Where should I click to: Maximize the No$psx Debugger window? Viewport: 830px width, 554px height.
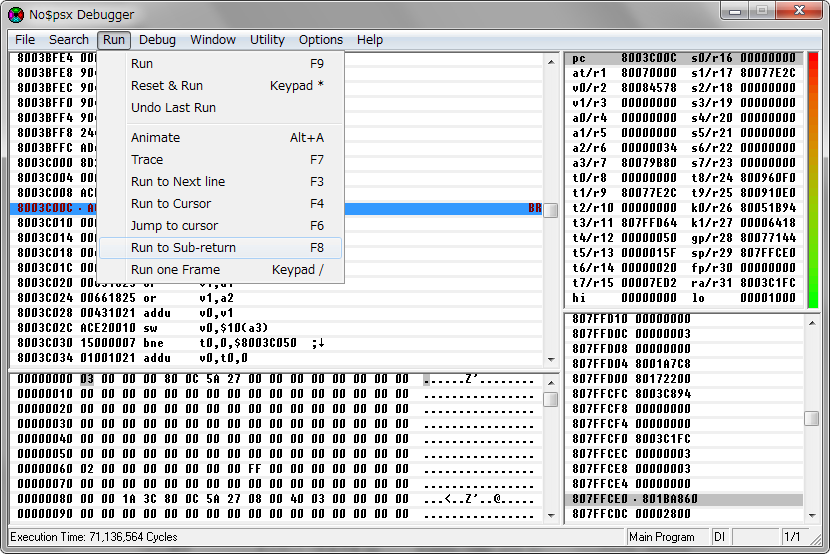pyautogui.click(x=762, y=11)
